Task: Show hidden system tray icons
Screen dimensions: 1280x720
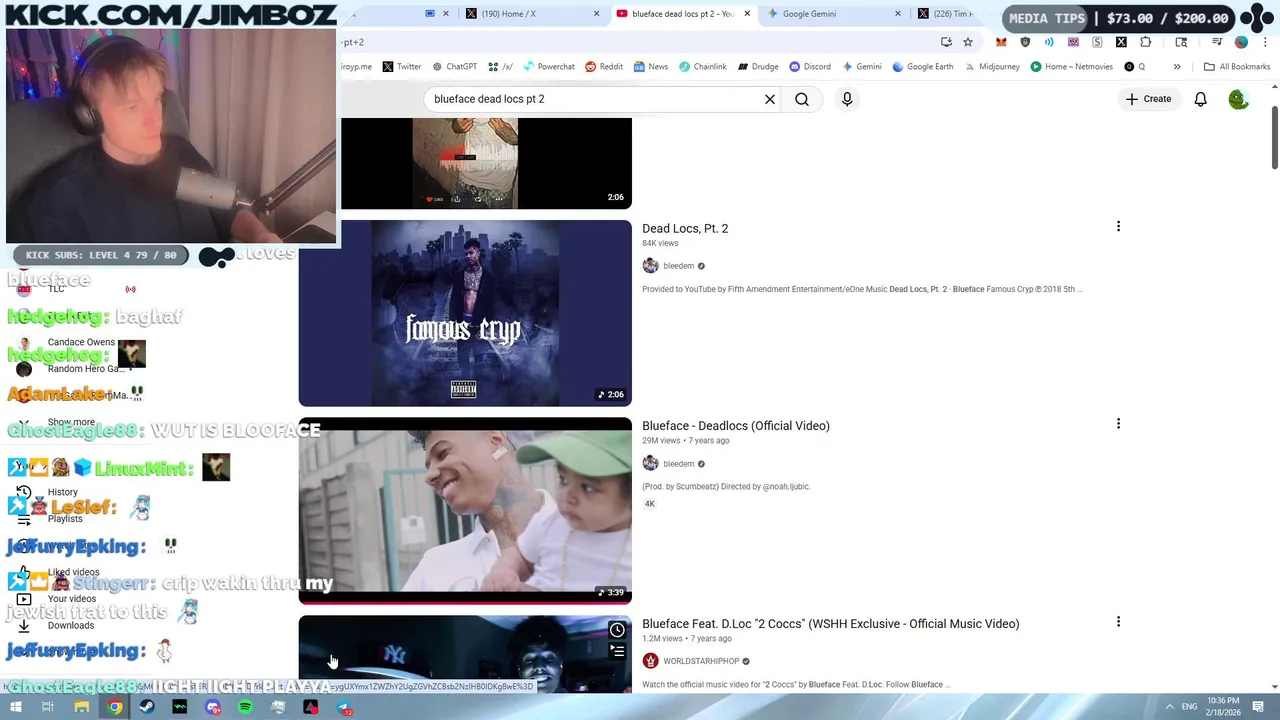Action: (1169, 707)
